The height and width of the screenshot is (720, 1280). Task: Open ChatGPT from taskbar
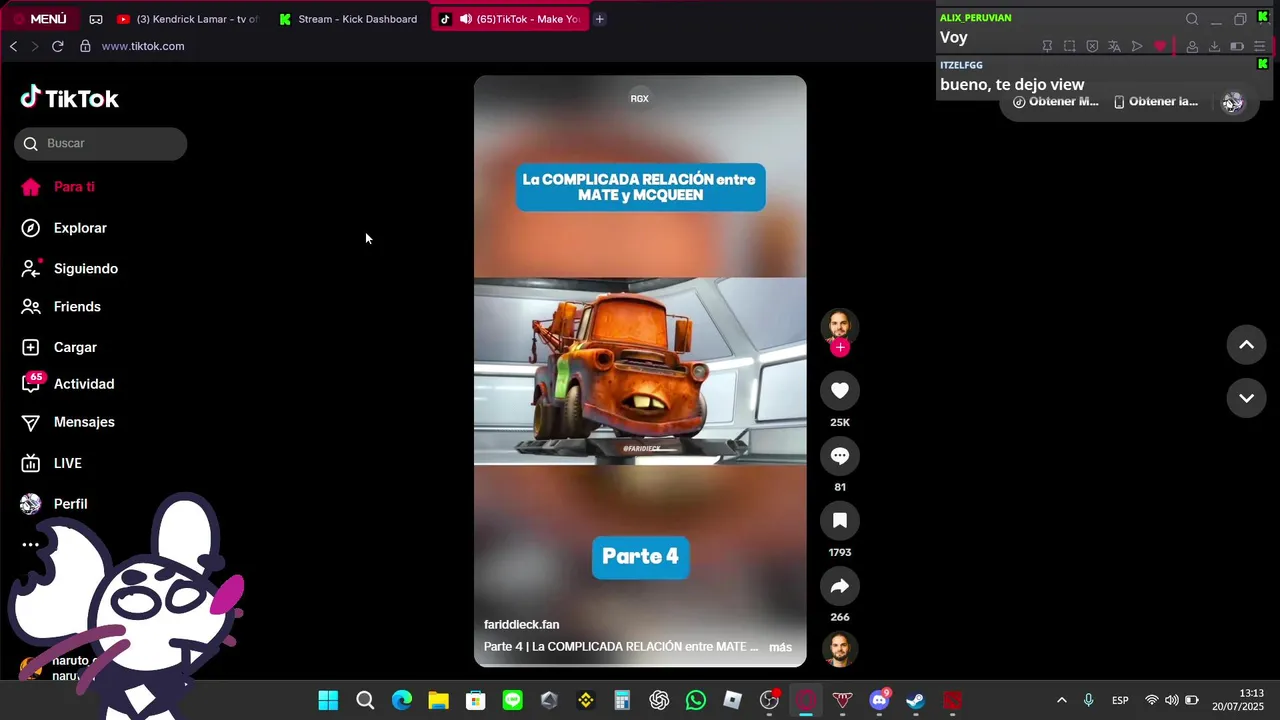coord(659,700)
